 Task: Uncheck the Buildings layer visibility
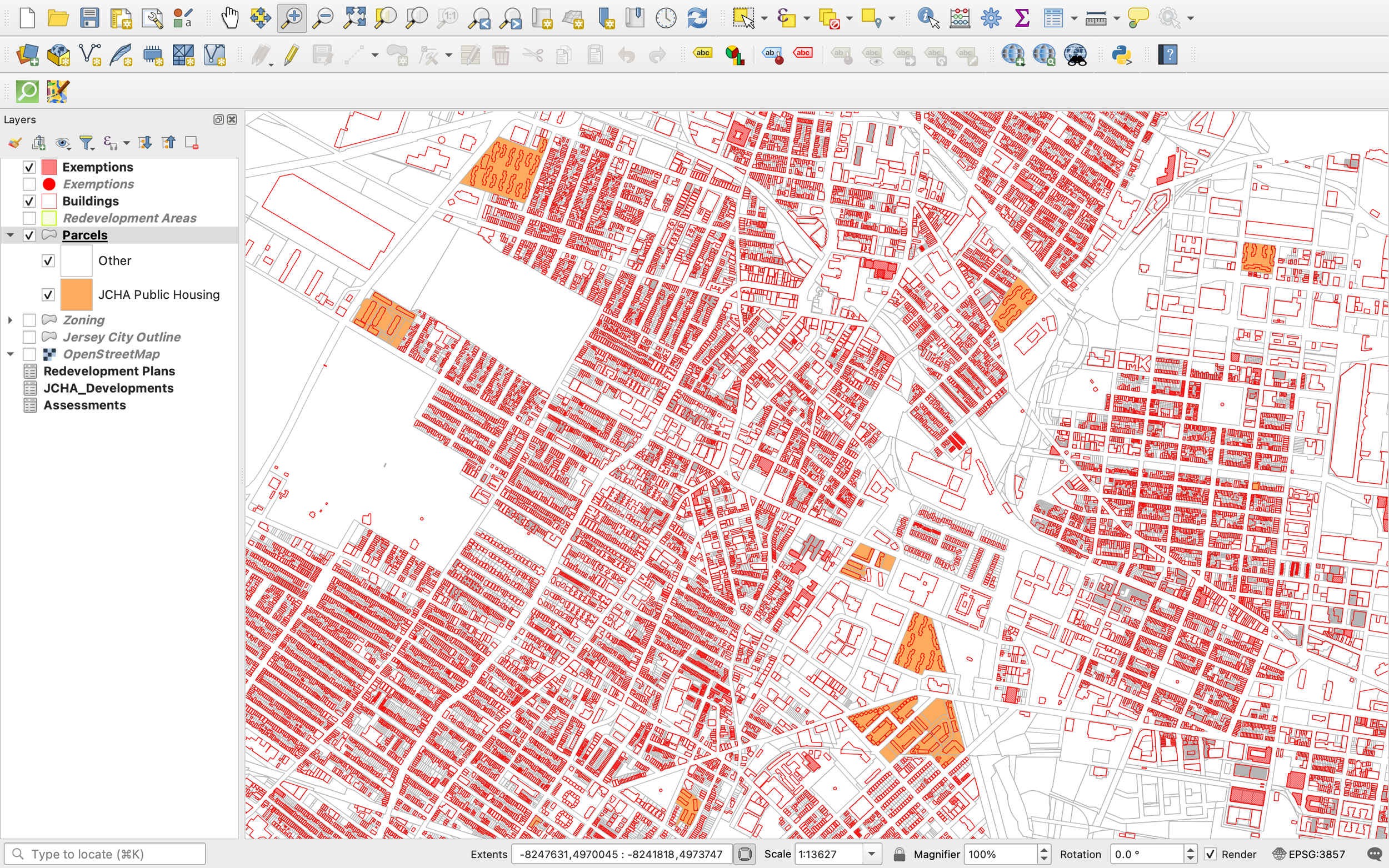[29, 202]
